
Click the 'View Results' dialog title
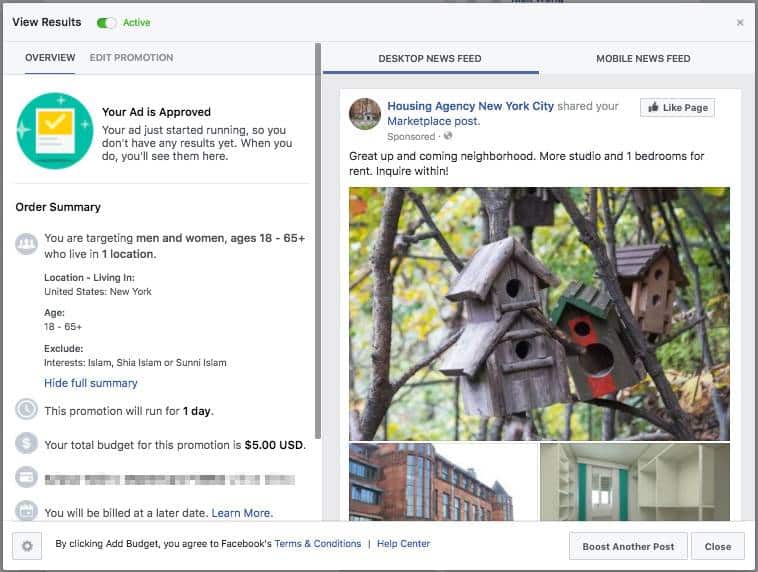(47, 22)
